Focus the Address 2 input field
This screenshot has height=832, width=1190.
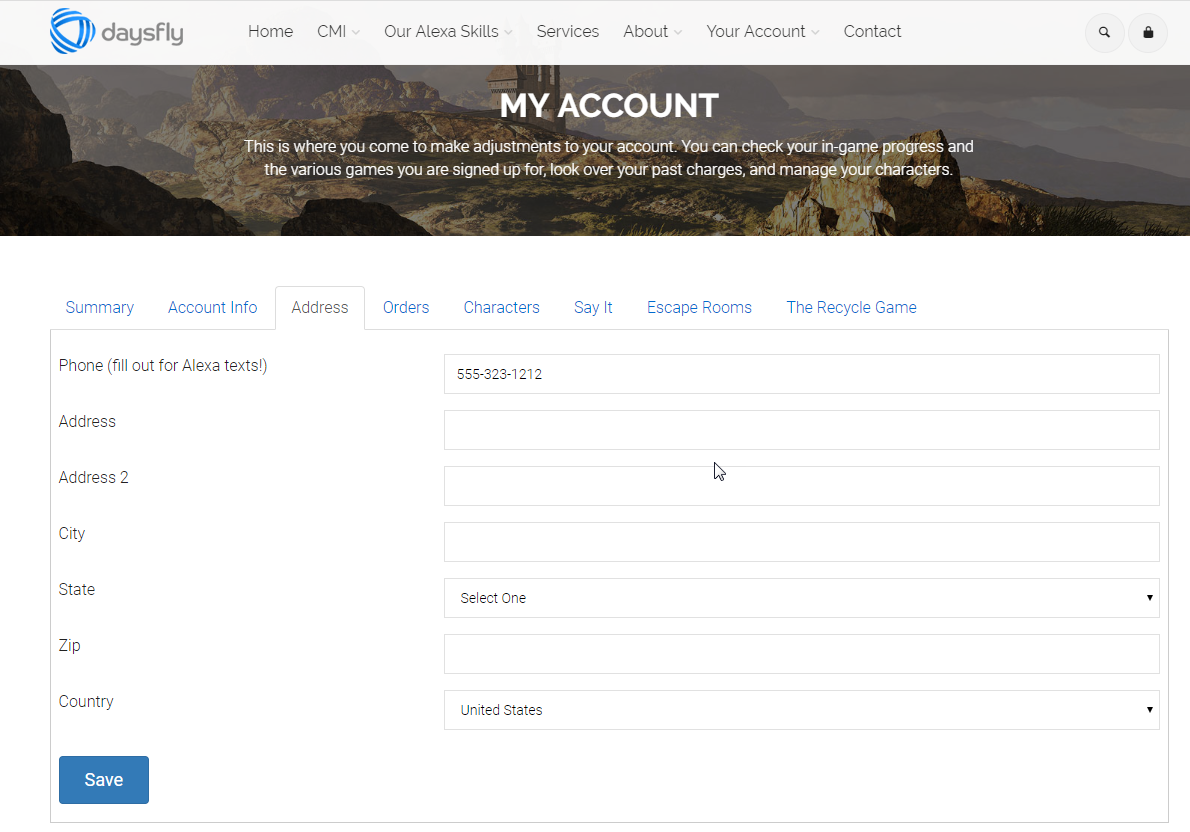(x=801, y=486)
